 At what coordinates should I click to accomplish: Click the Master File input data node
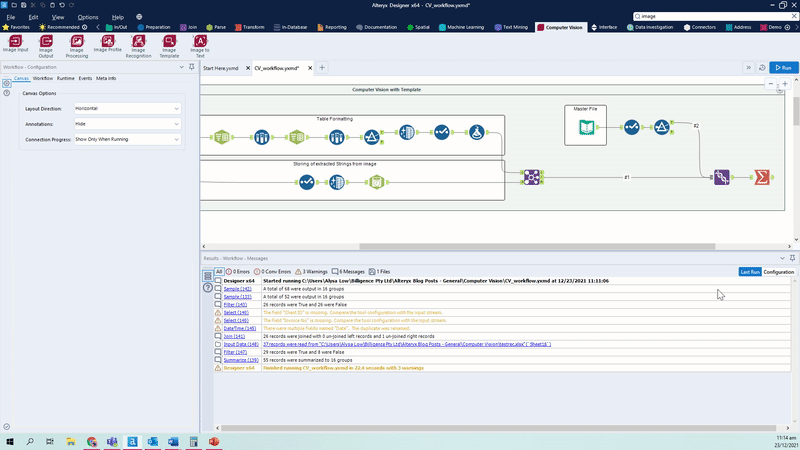587,127
